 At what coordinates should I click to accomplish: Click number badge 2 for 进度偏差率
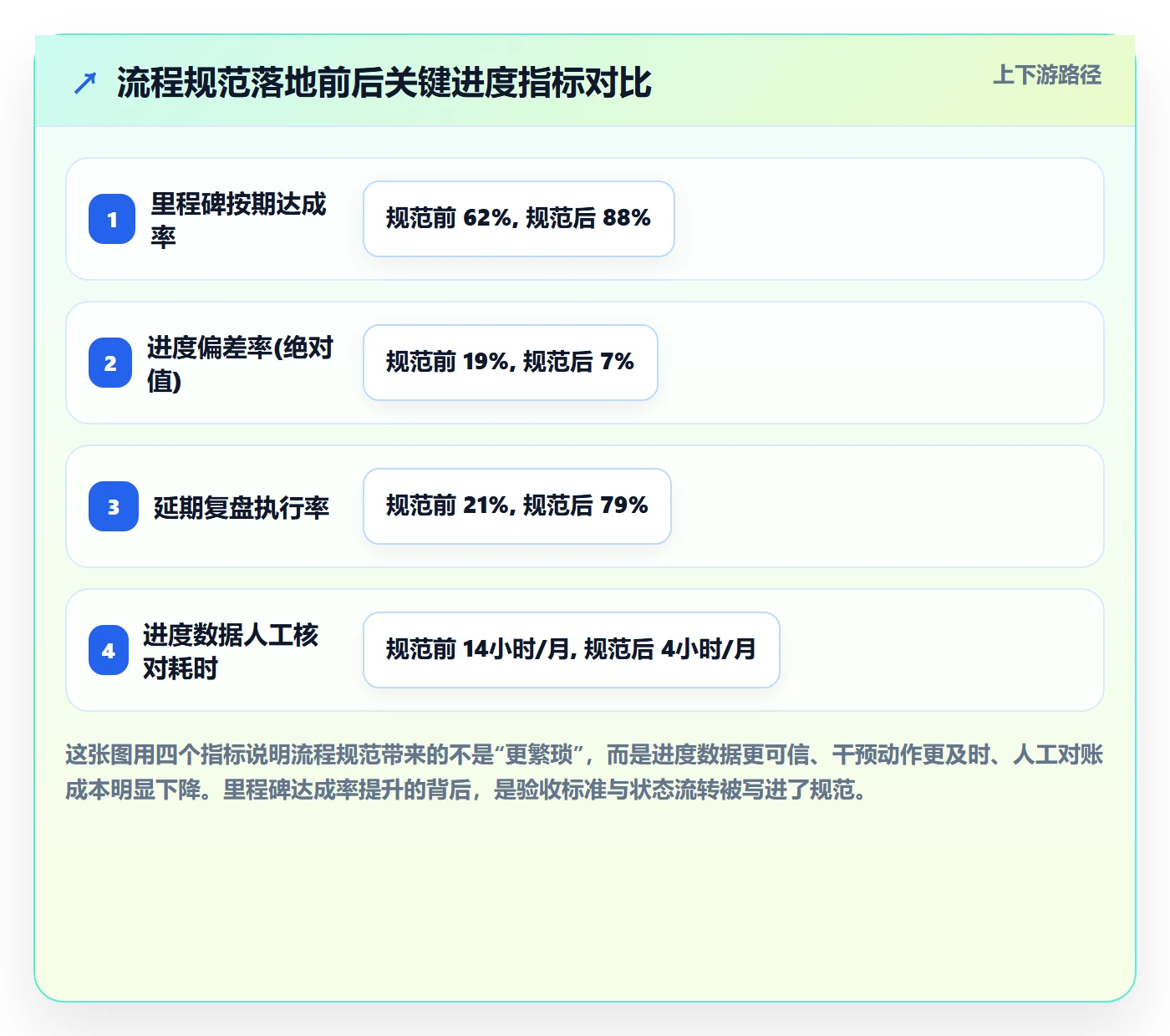coord(110,363)
